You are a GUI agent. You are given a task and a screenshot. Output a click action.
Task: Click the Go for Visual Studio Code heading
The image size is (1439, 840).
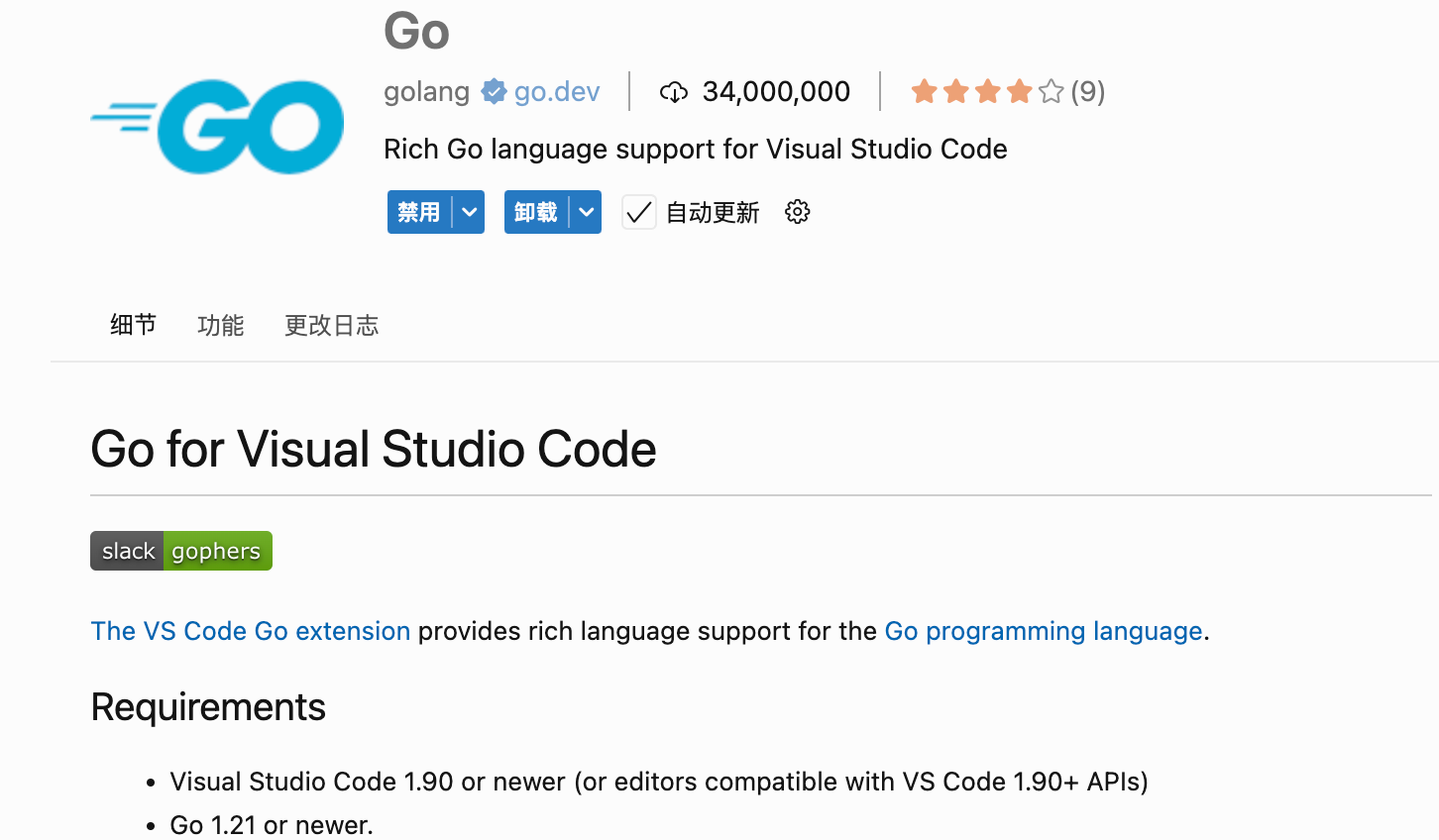374,449
